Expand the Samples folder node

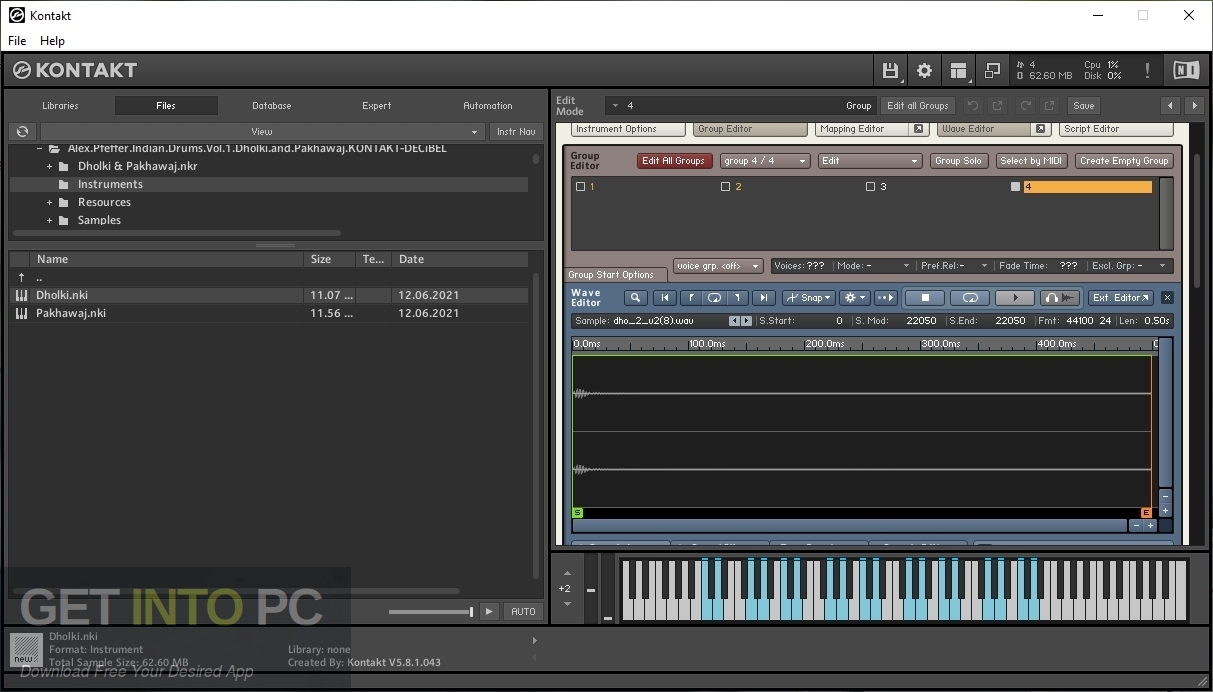(49, 220)
